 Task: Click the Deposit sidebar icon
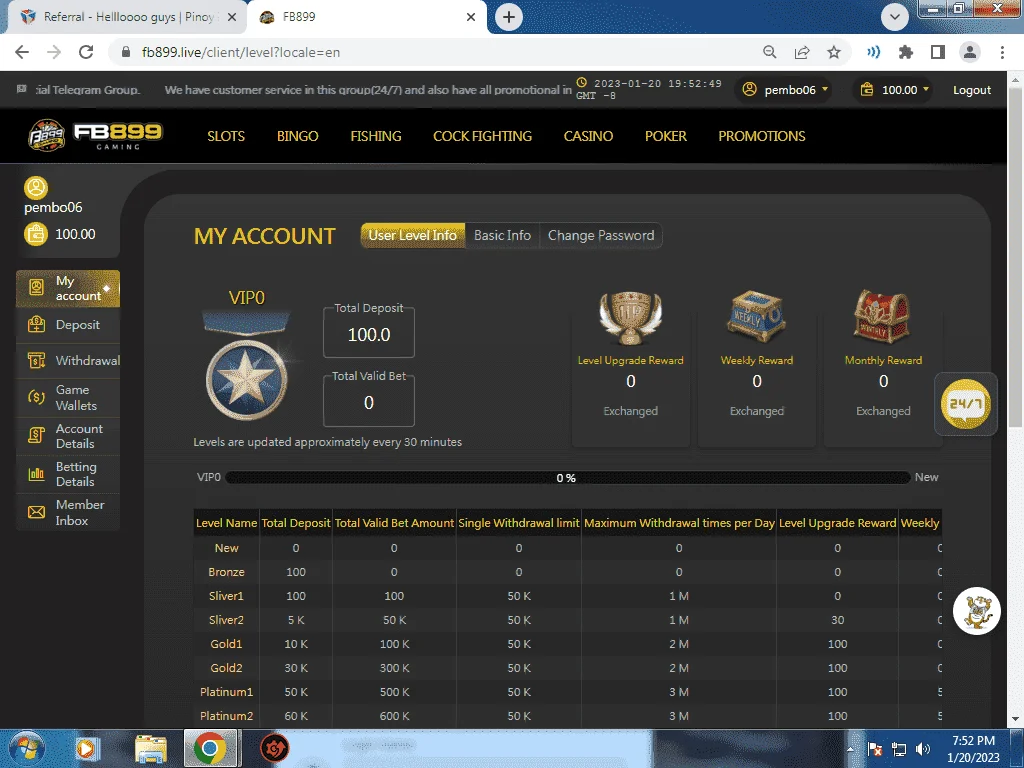coord(37,325)
